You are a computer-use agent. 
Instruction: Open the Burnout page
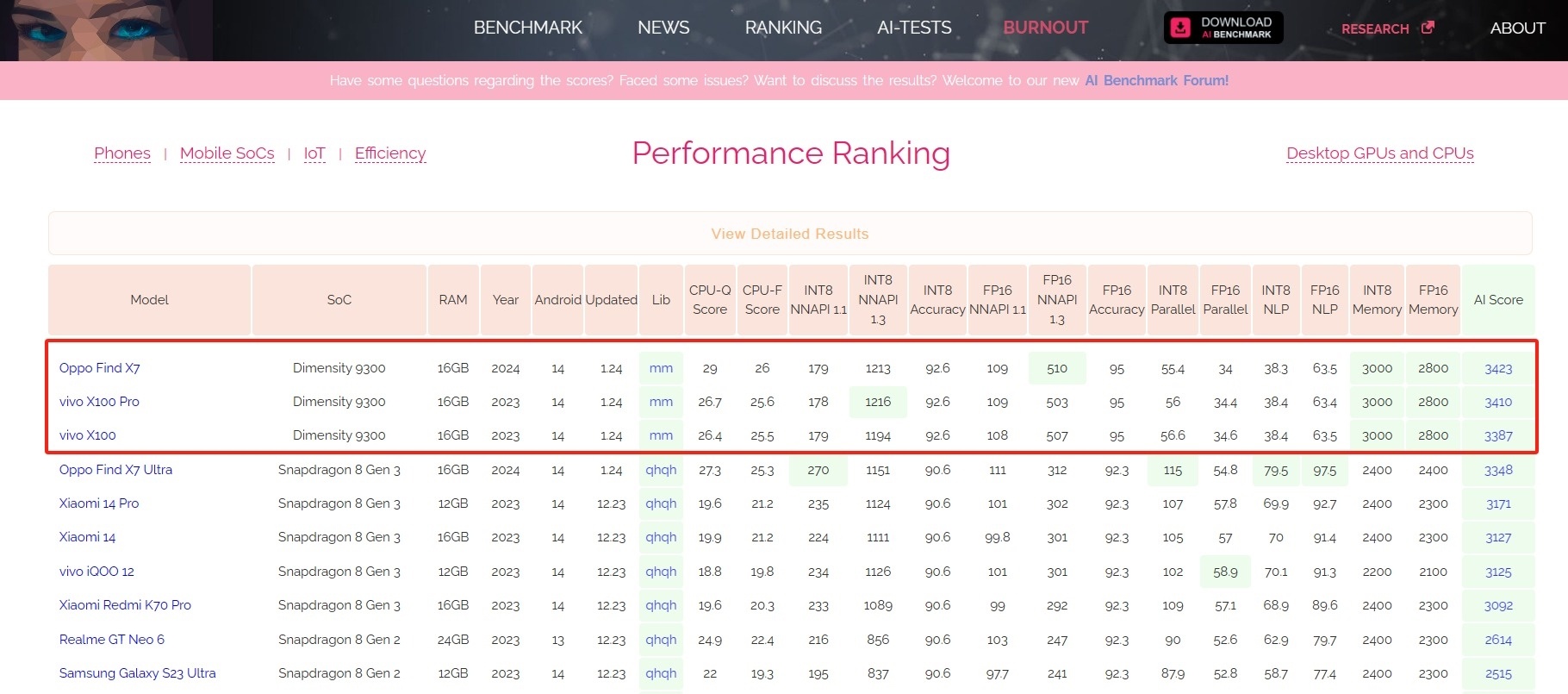(1045, 28)
